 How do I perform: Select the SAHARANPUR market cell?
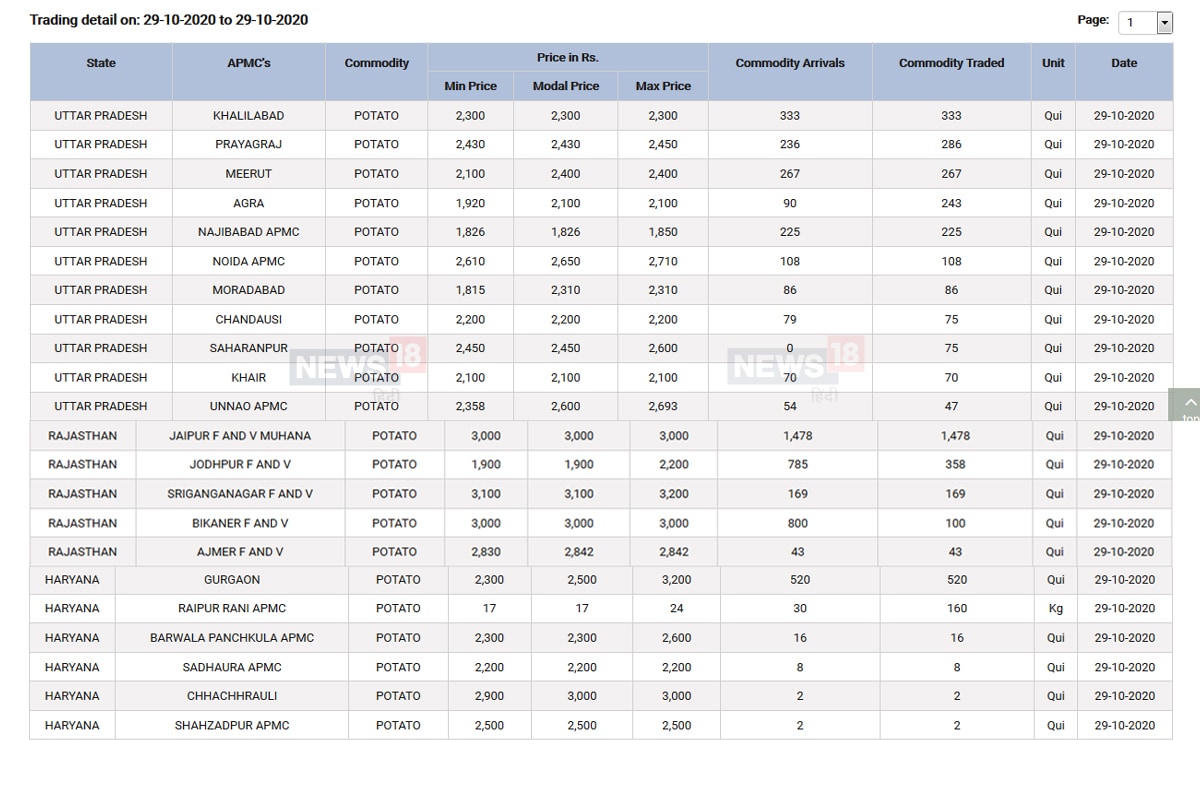tap(249, 349)
